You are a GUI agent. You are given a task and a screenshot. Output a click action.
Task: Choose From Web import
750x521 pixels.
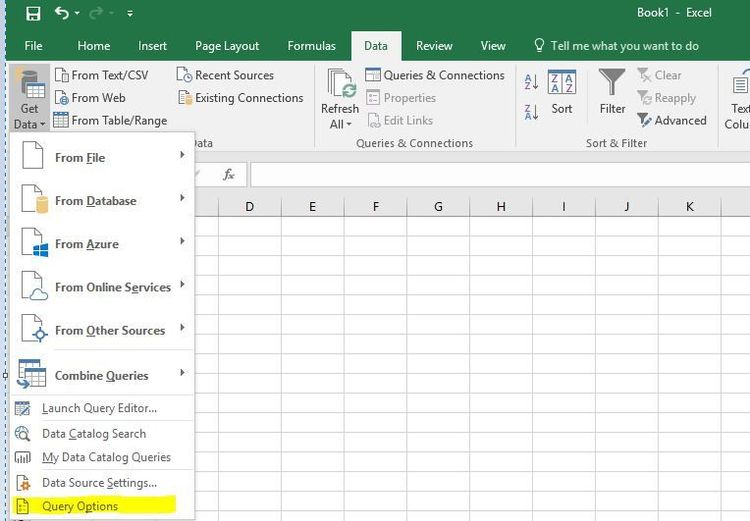(90, 98)
